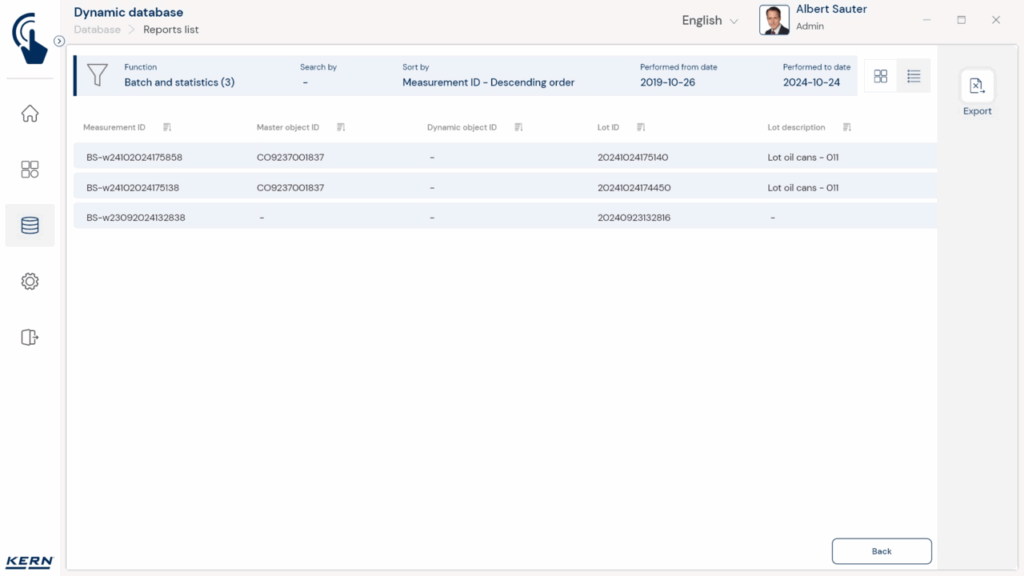Click the Export to Excel icon
The height and width of the screenshot is (576, 1024).
(977, 87)
